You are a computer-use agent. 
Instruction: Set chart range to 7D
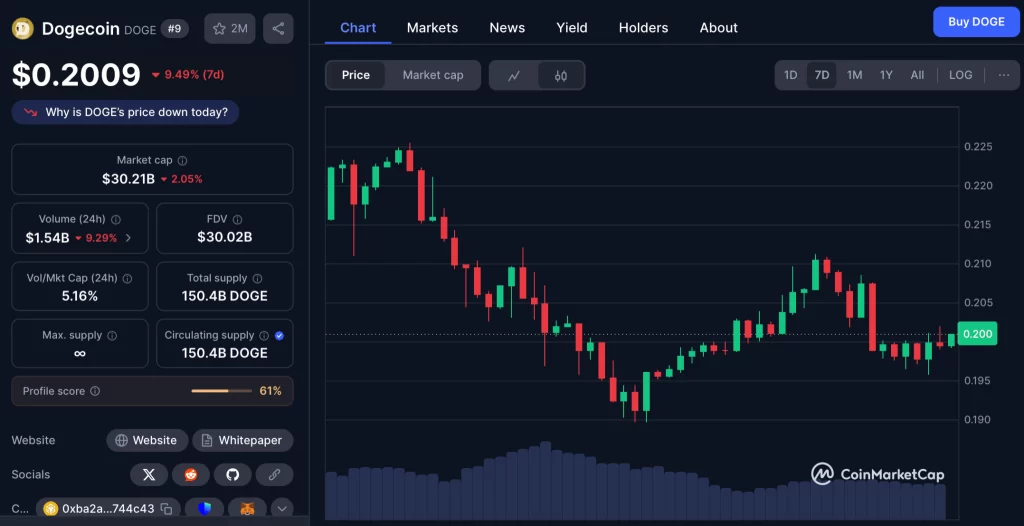[822, 75]
